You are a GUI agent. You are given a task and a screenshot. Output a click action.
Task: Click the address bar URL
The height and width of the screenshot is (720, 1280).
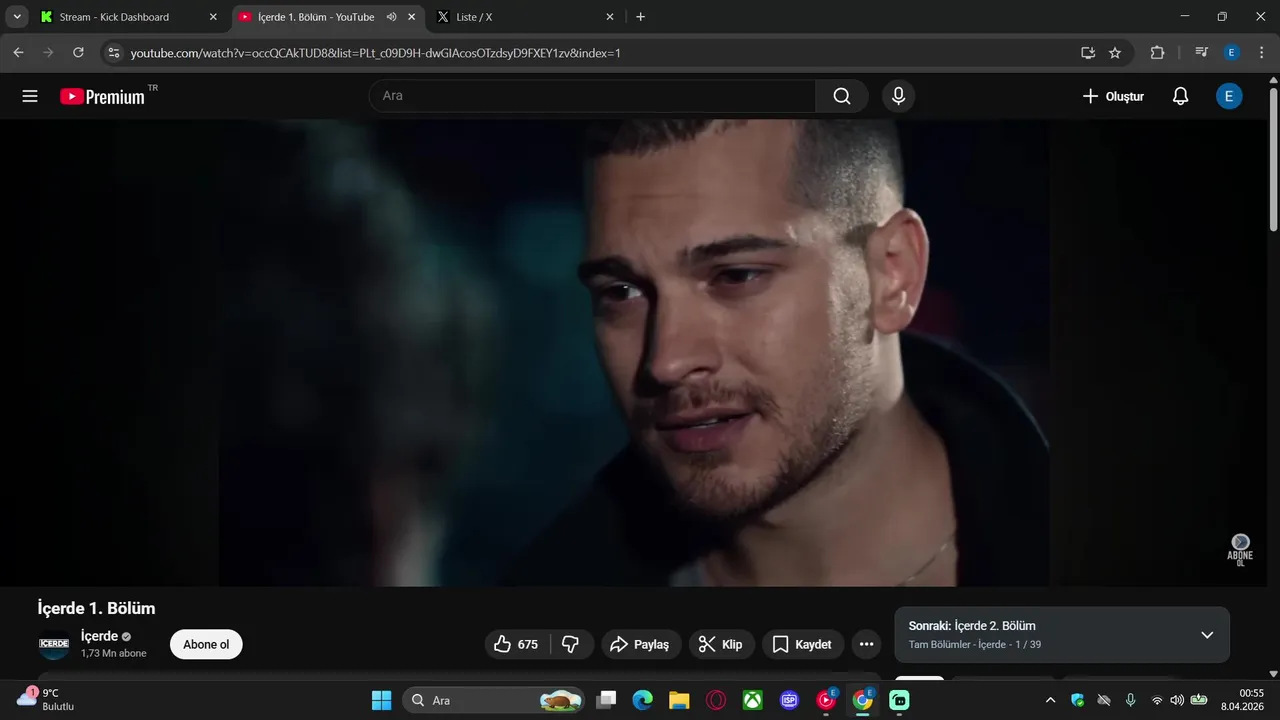[x=376, y=53]
